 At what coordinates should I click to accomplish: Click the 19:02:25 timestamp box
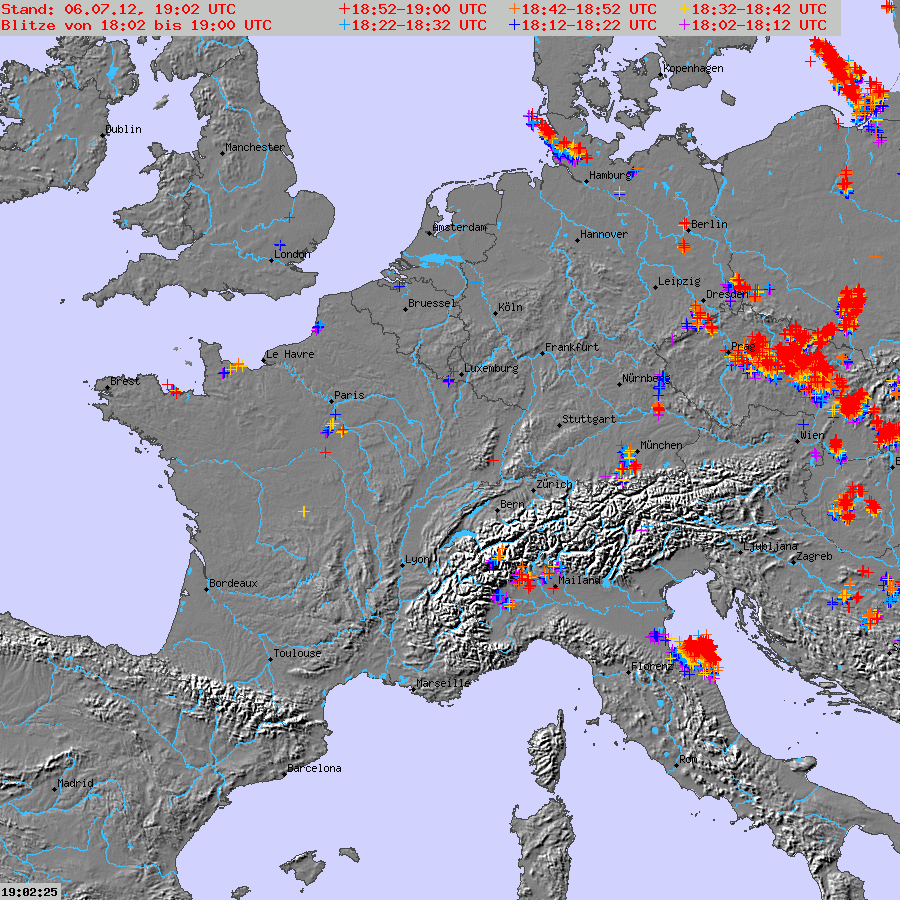coord(30,892)
